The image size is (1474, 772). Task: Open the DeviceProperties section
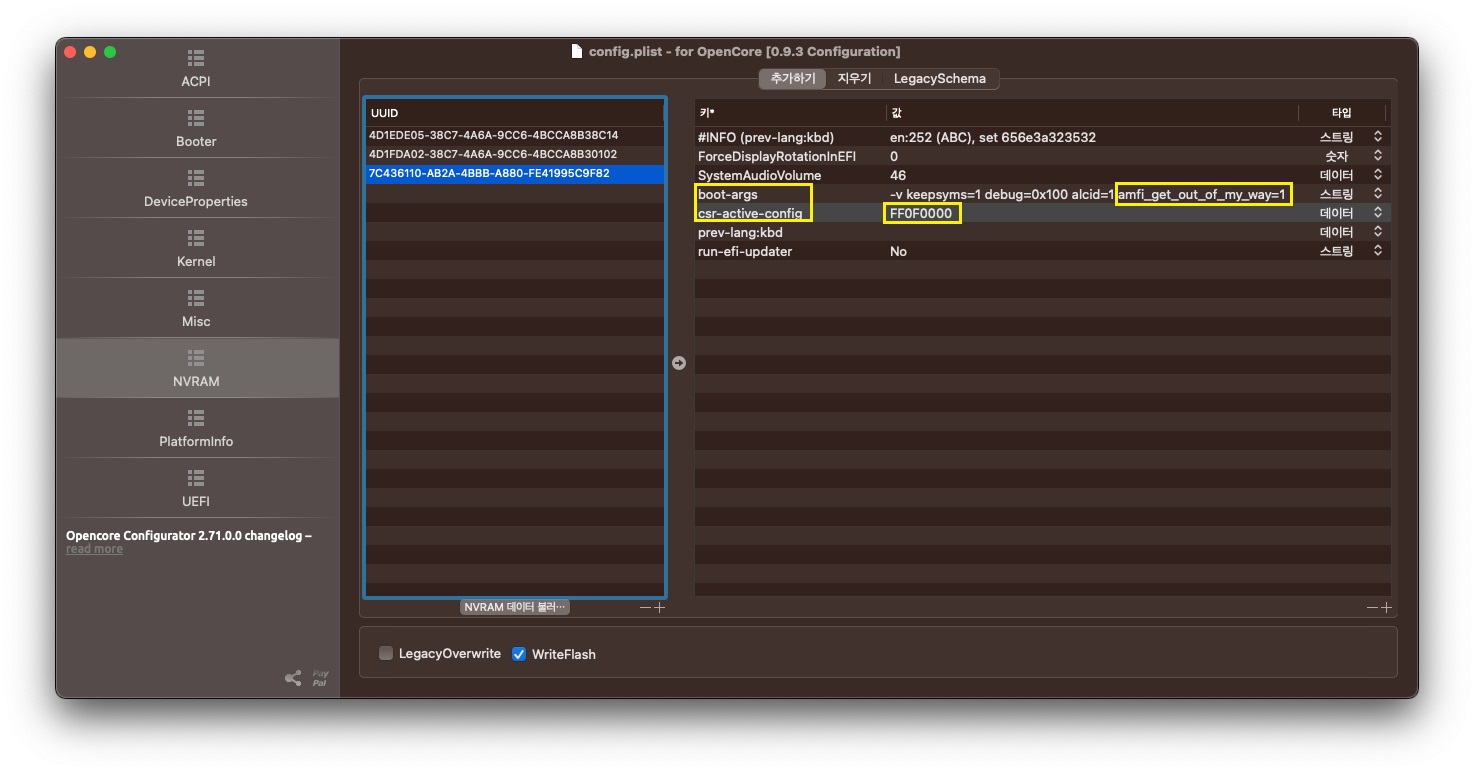point(196,188)
